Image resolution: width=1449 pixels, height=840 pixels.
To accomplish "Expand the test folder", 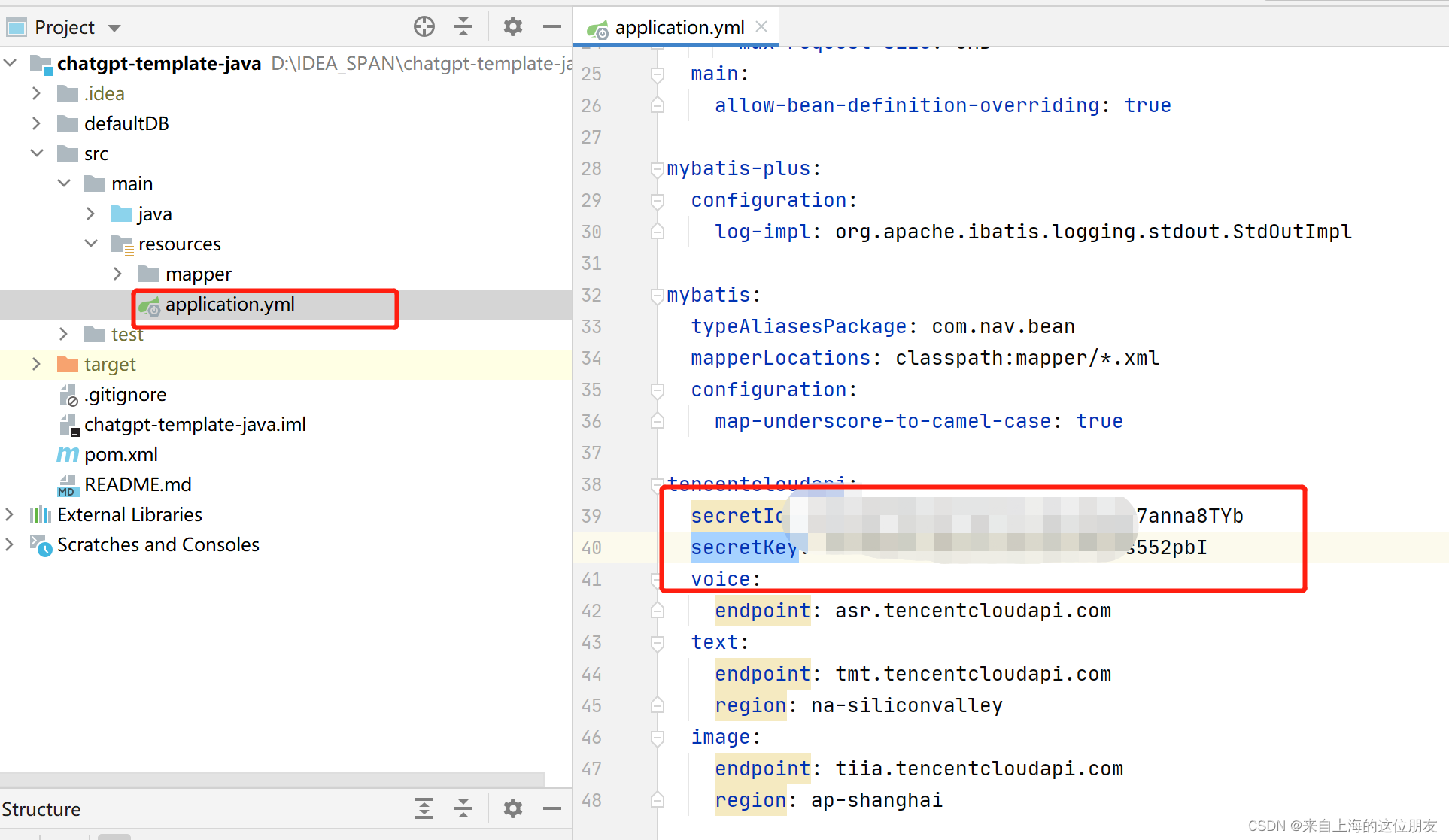I will point(64,334).
